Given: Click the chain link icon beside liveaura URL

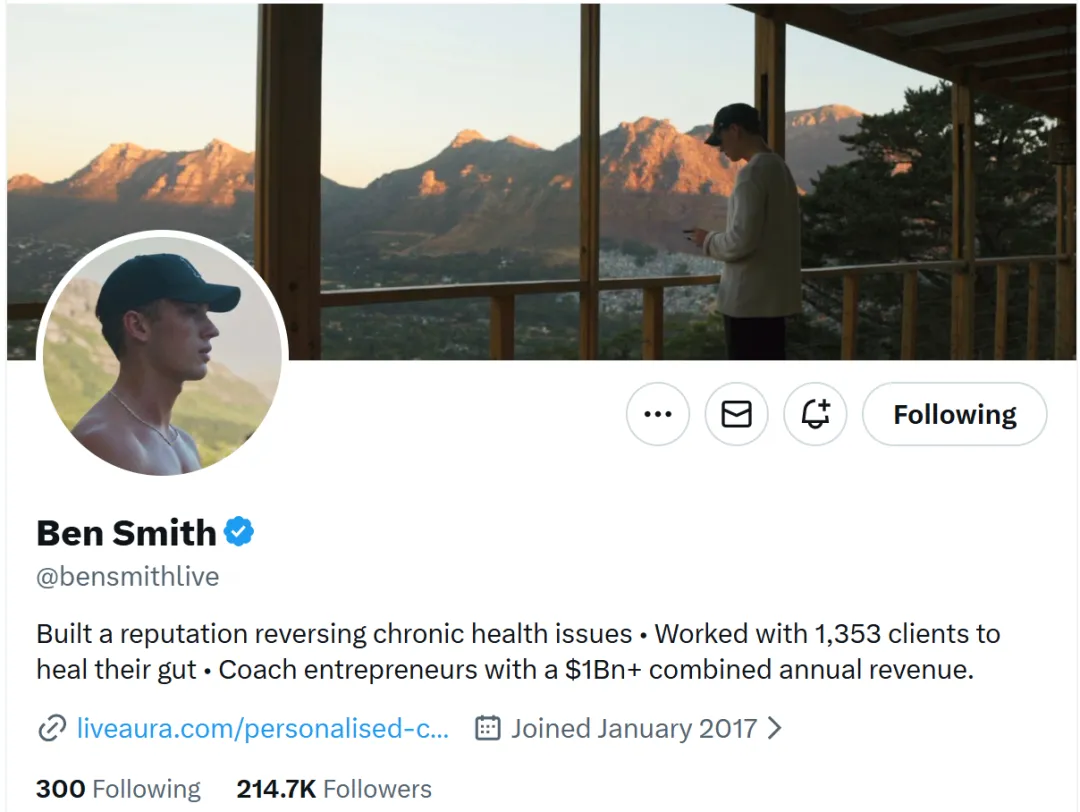Looking at the screenshot, I should [x=51, y=728].
